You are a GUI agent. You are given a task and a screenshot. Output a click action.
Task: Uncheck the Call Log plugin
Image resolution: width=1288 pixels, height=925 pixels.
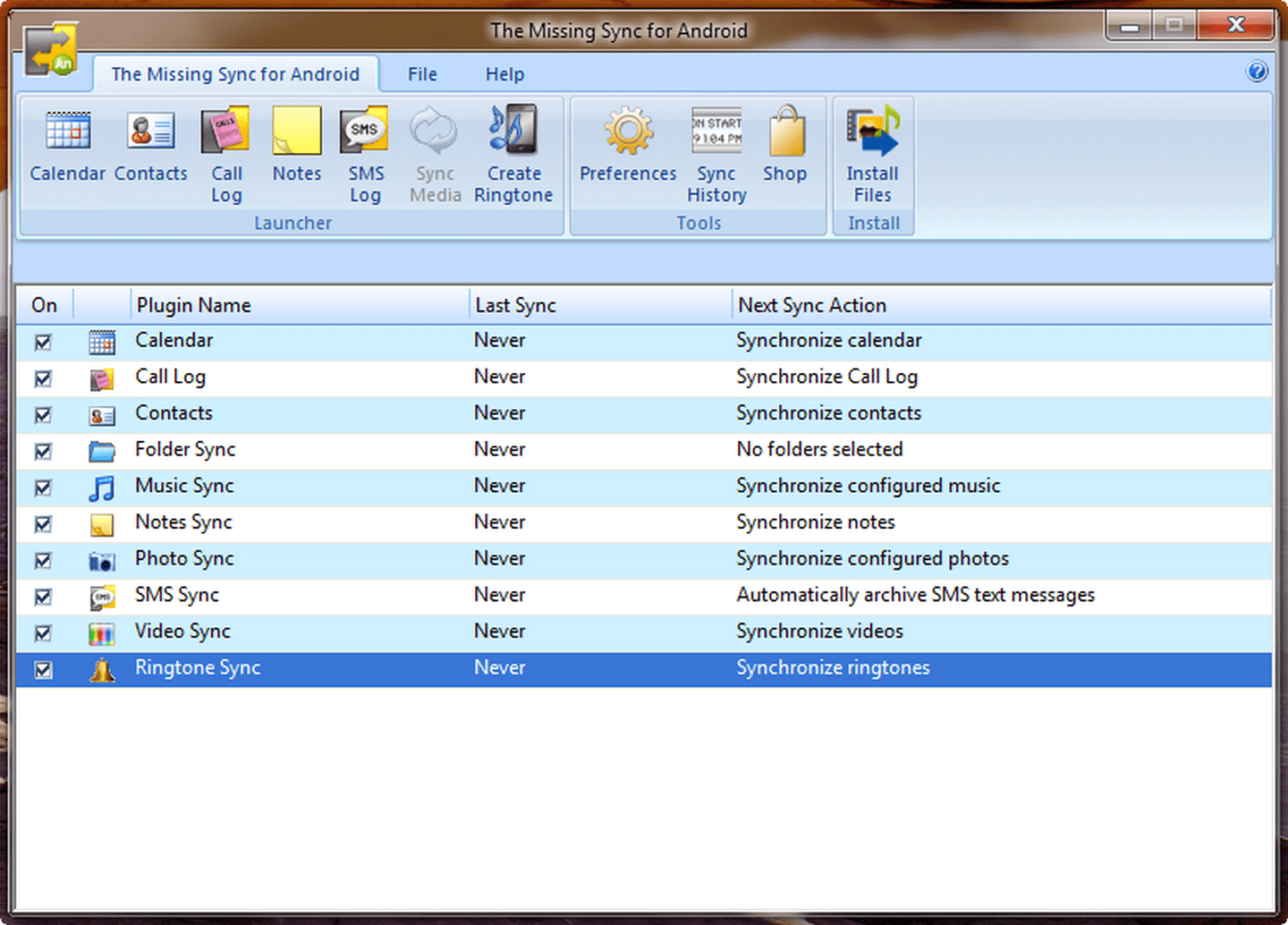click(43, 378)
